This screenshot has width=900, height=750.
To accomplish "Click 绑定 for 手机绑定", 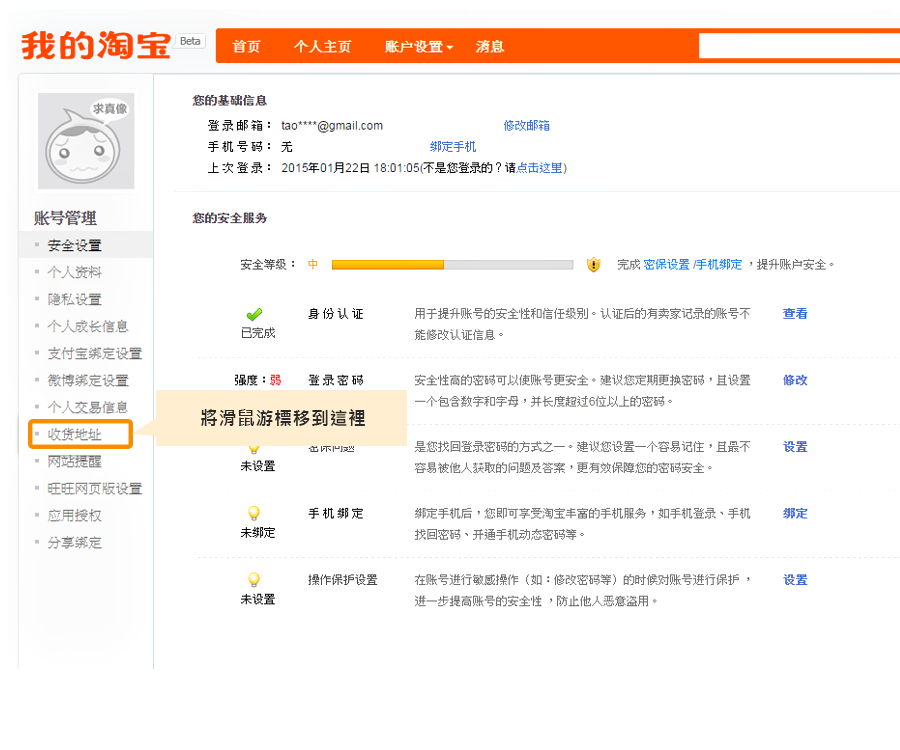I will [x=795, y=514].
